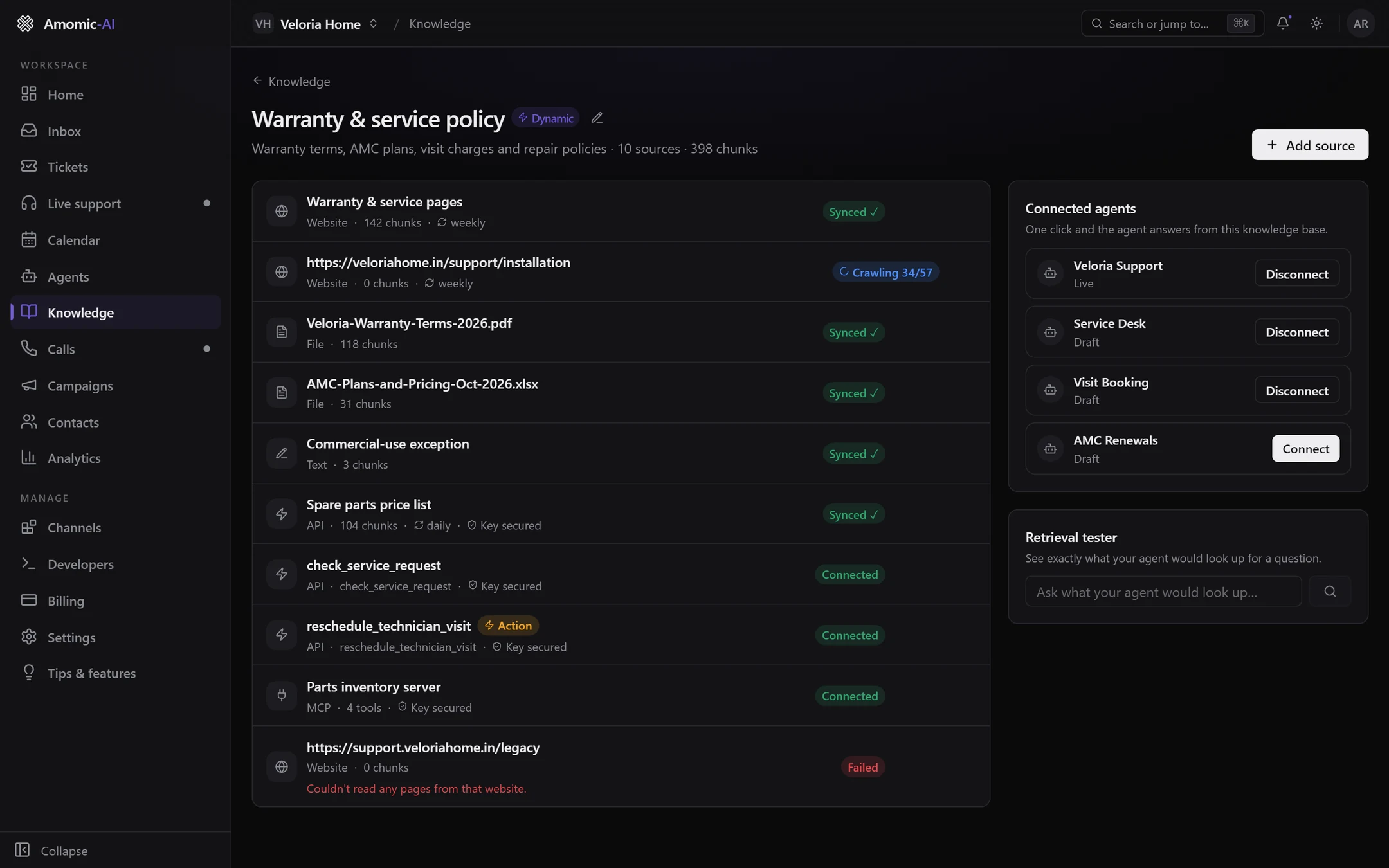Image resolution: width=1389 pixels, height=868 pixels.
Task: Click the globe icon for Warranty & service pages
Action: click(x=282, y=211)
